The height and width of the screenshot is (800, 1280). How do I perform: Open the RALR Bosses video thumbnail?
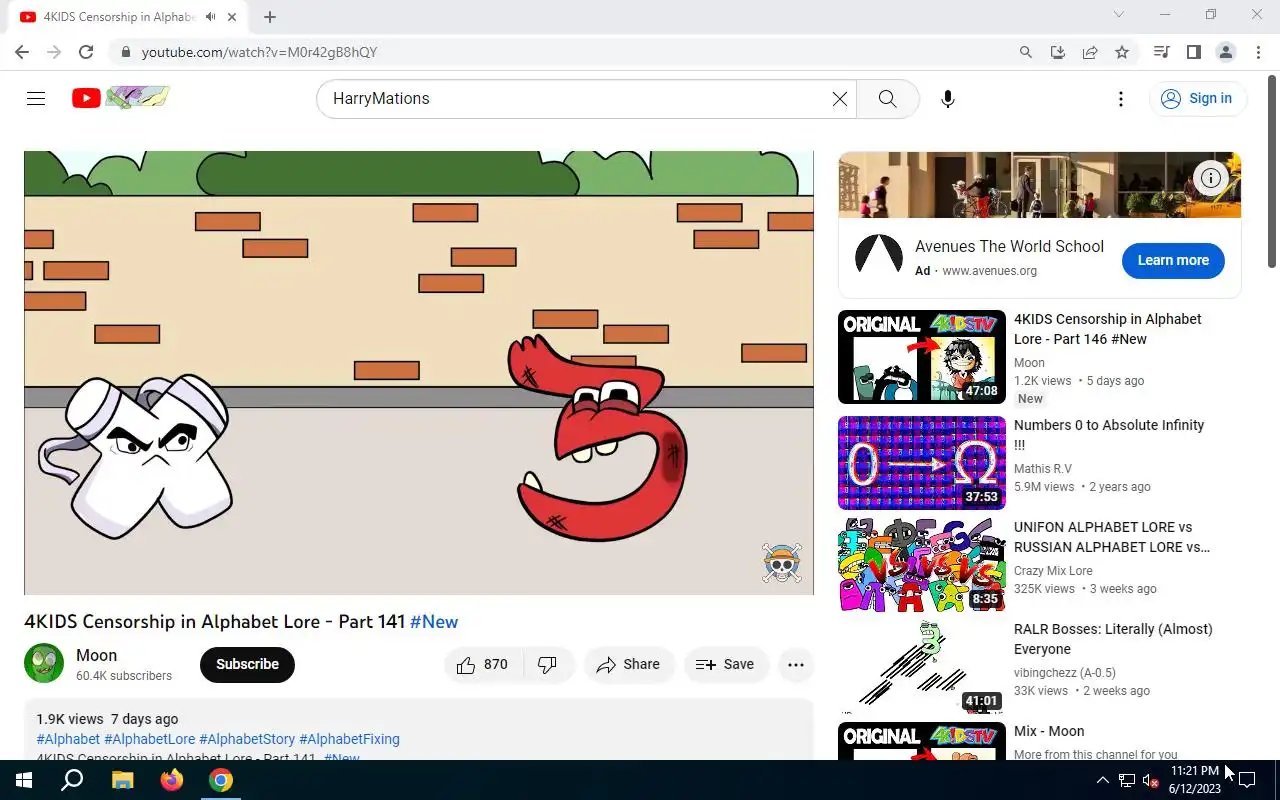click(922, 667)
